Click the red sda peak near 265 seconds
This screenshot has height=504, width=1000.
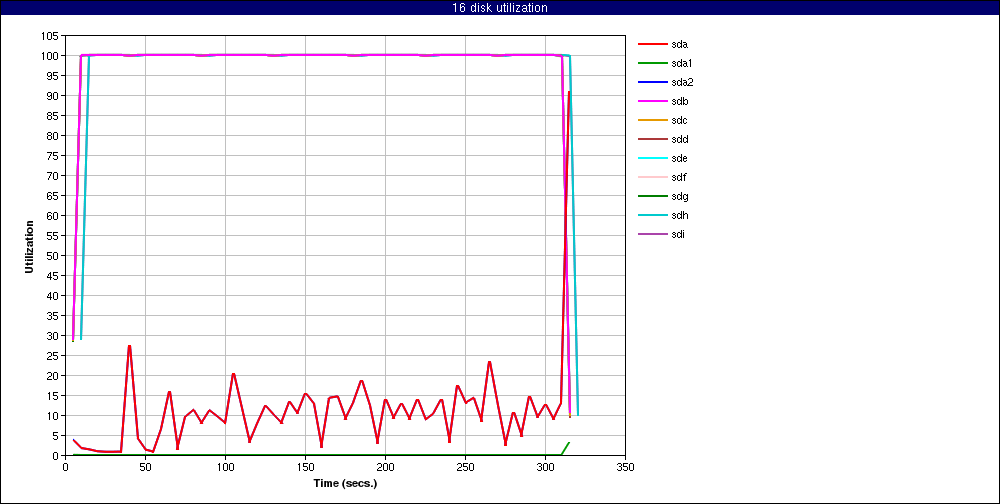click(489, 362)
